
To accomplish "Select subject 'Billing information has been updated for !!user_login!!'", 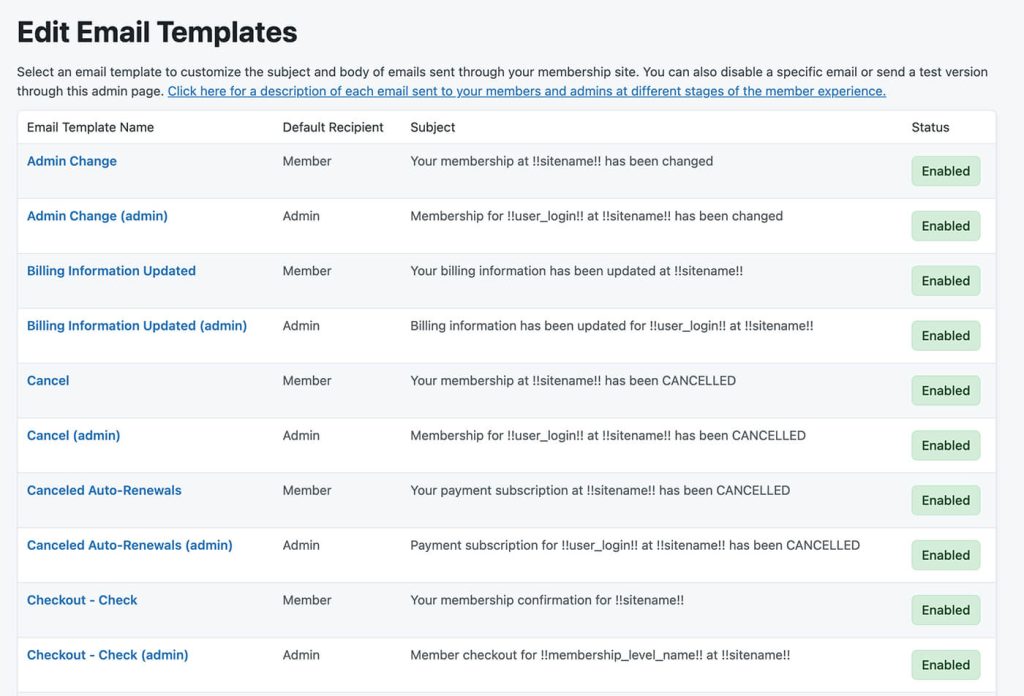I will (612, 326).
